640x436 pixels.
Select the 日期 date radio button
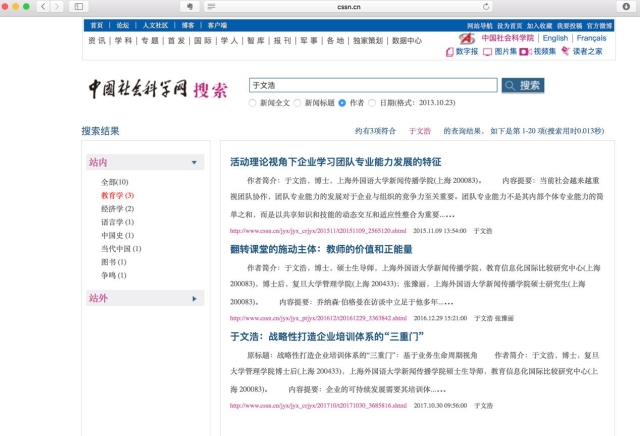point(372,102)
